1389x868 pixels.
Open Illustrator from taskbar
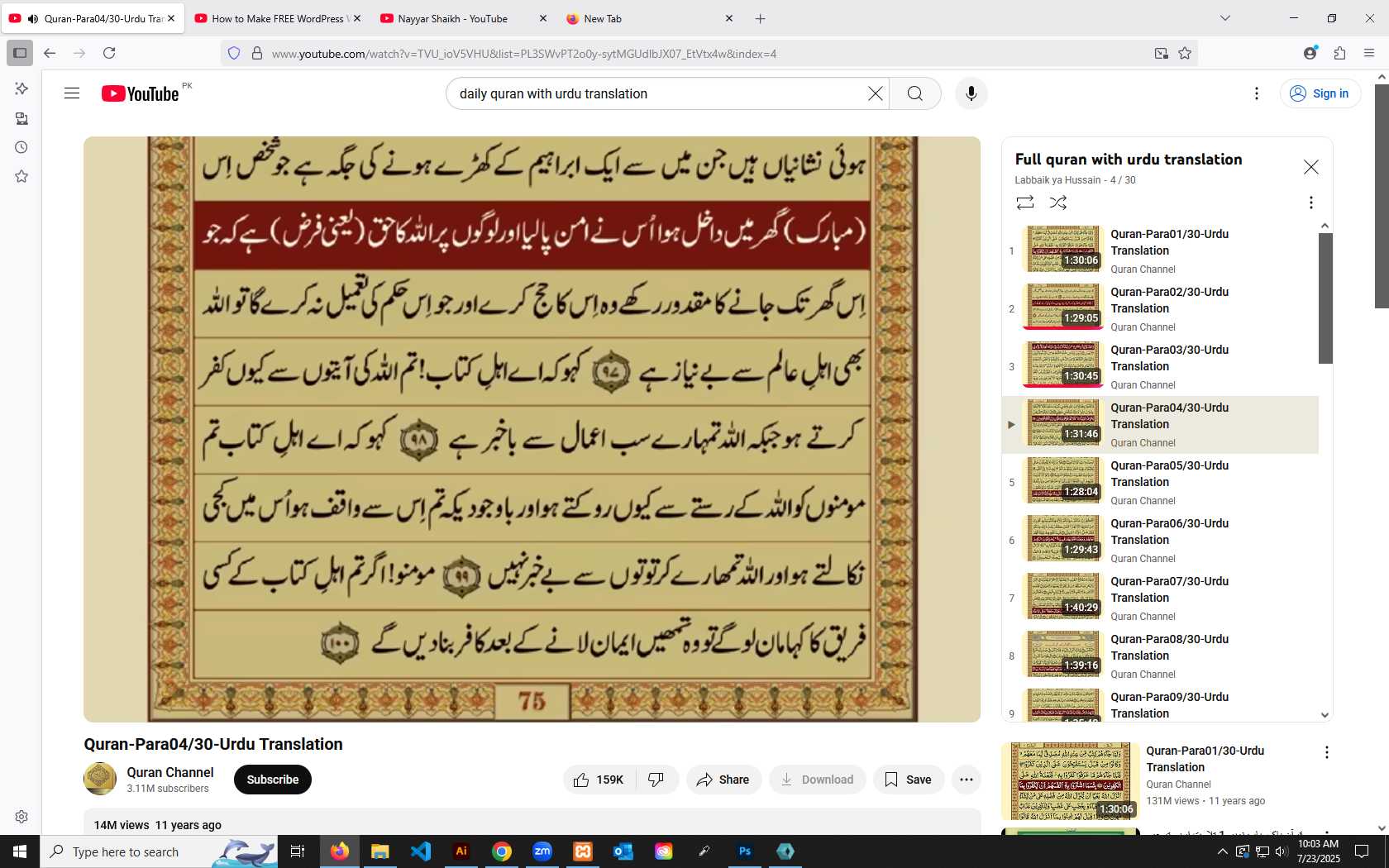461,851
